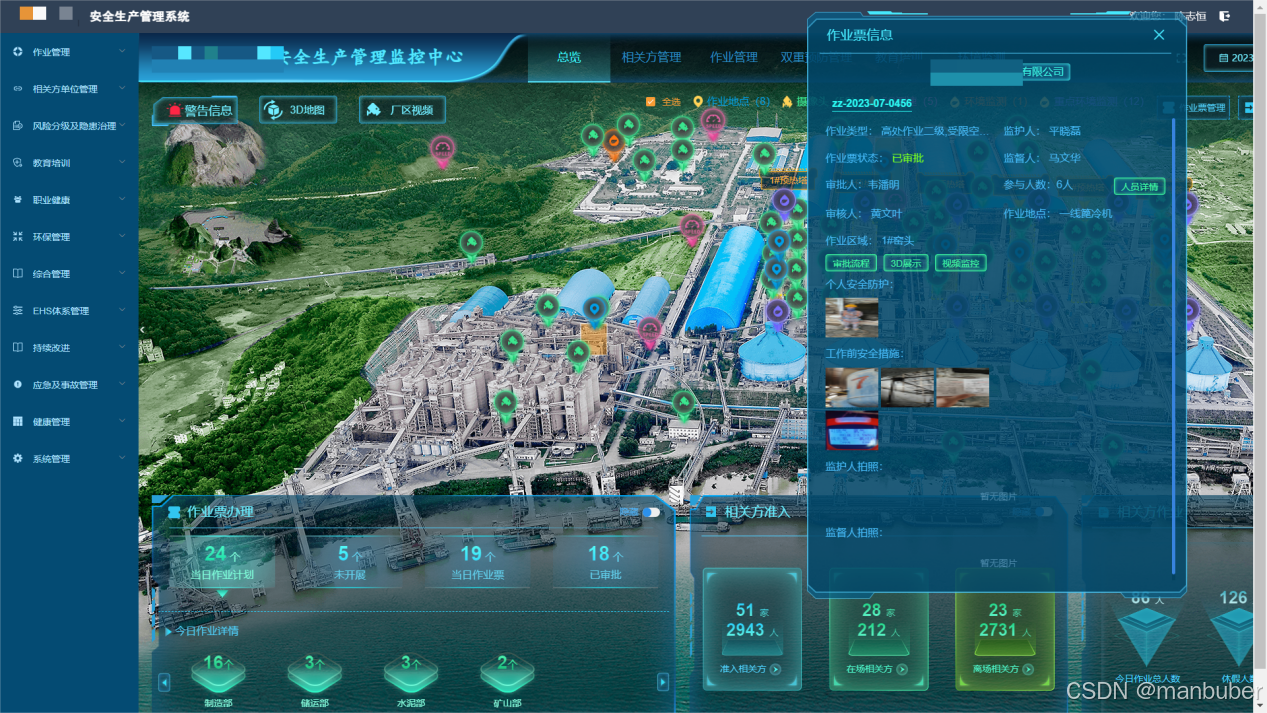
Task: Click the 作业地点 location pin legend icon
Action: tap(698, 102)
